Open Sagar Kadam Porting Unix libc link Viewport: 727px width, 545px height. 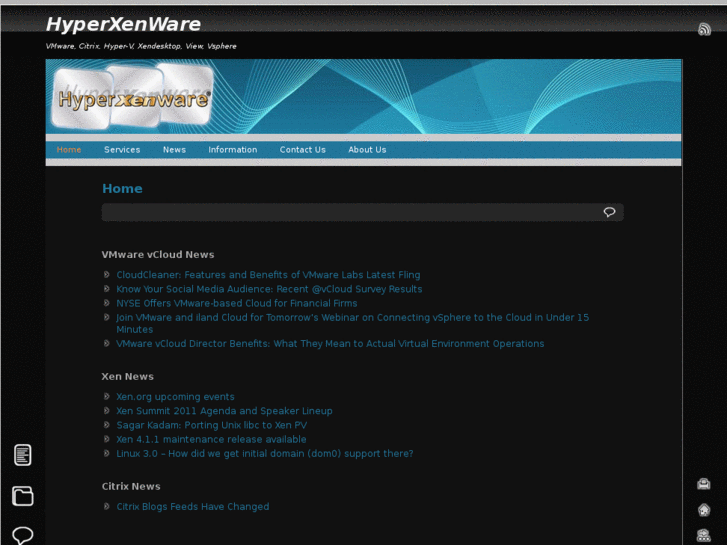coord(212,425)
